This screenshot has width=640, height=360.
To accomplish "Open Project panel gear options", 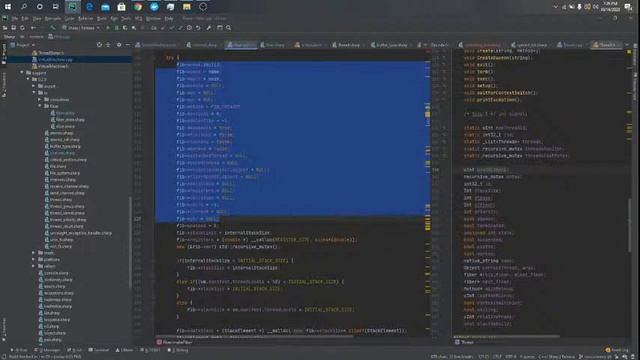I will pos(119,45).
